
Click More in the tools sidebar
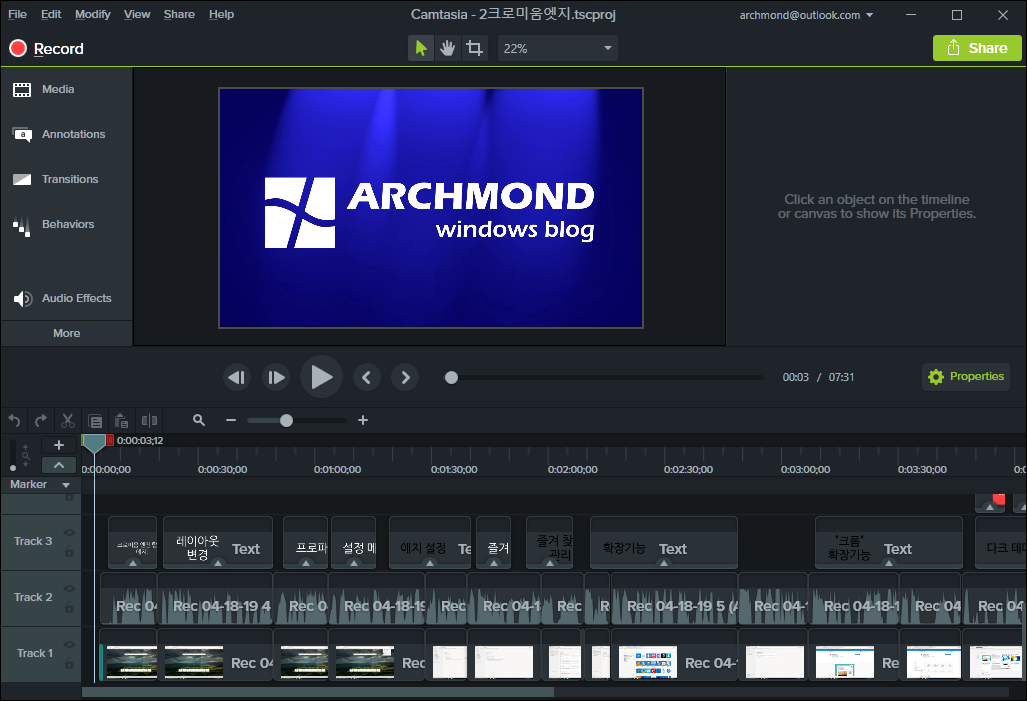tap(66, 333)
